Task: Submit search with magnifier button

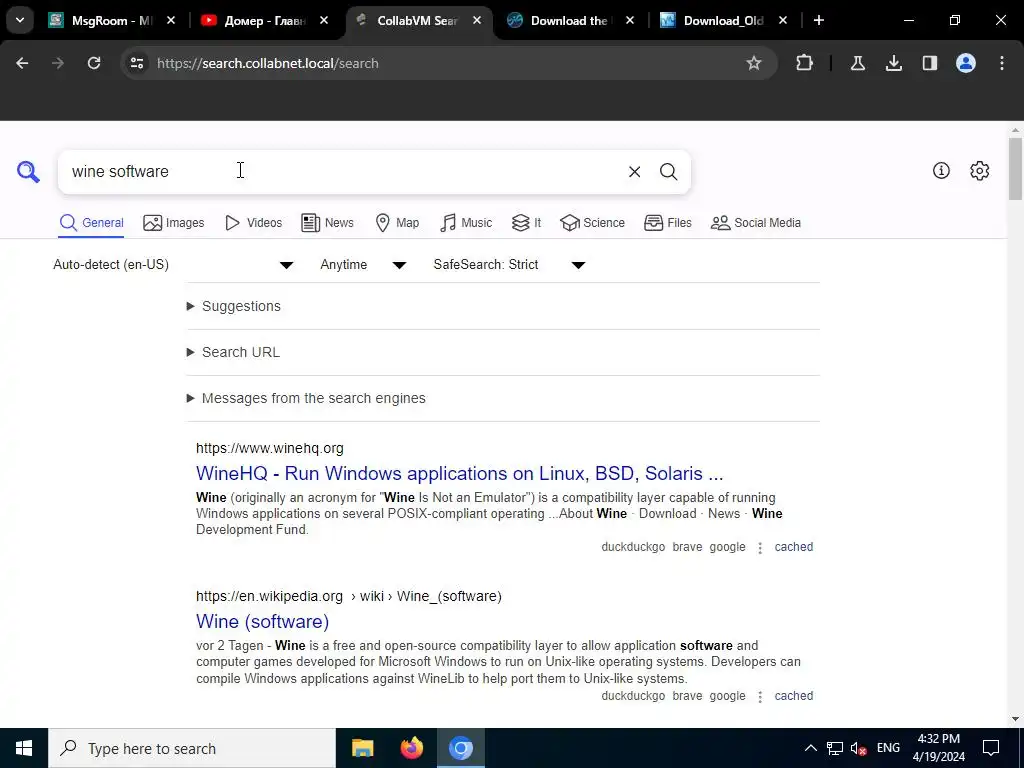Action: tap(668, 172)
